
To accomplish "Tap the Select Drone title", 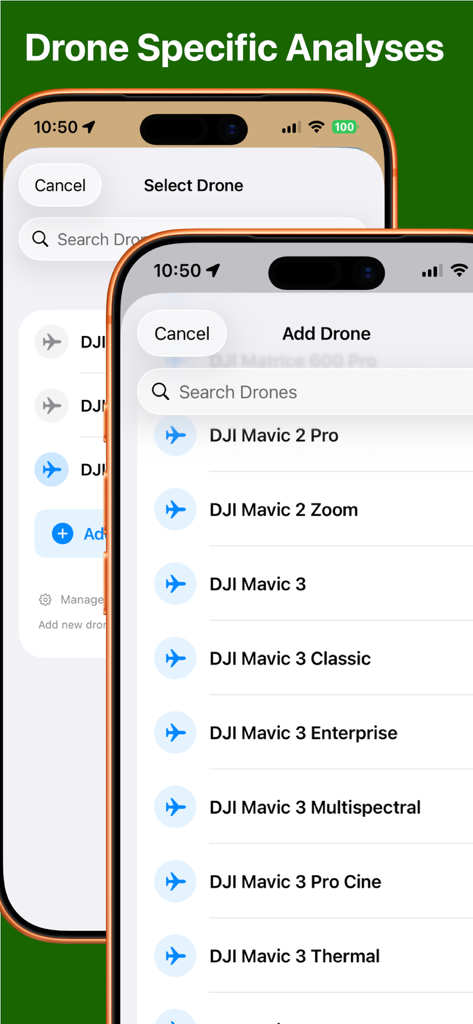I will pos(193,185).
